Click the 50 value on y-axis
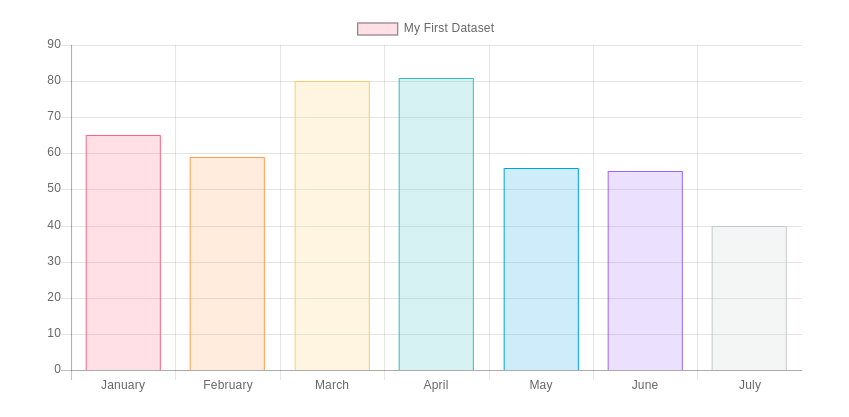 point(54,189)
